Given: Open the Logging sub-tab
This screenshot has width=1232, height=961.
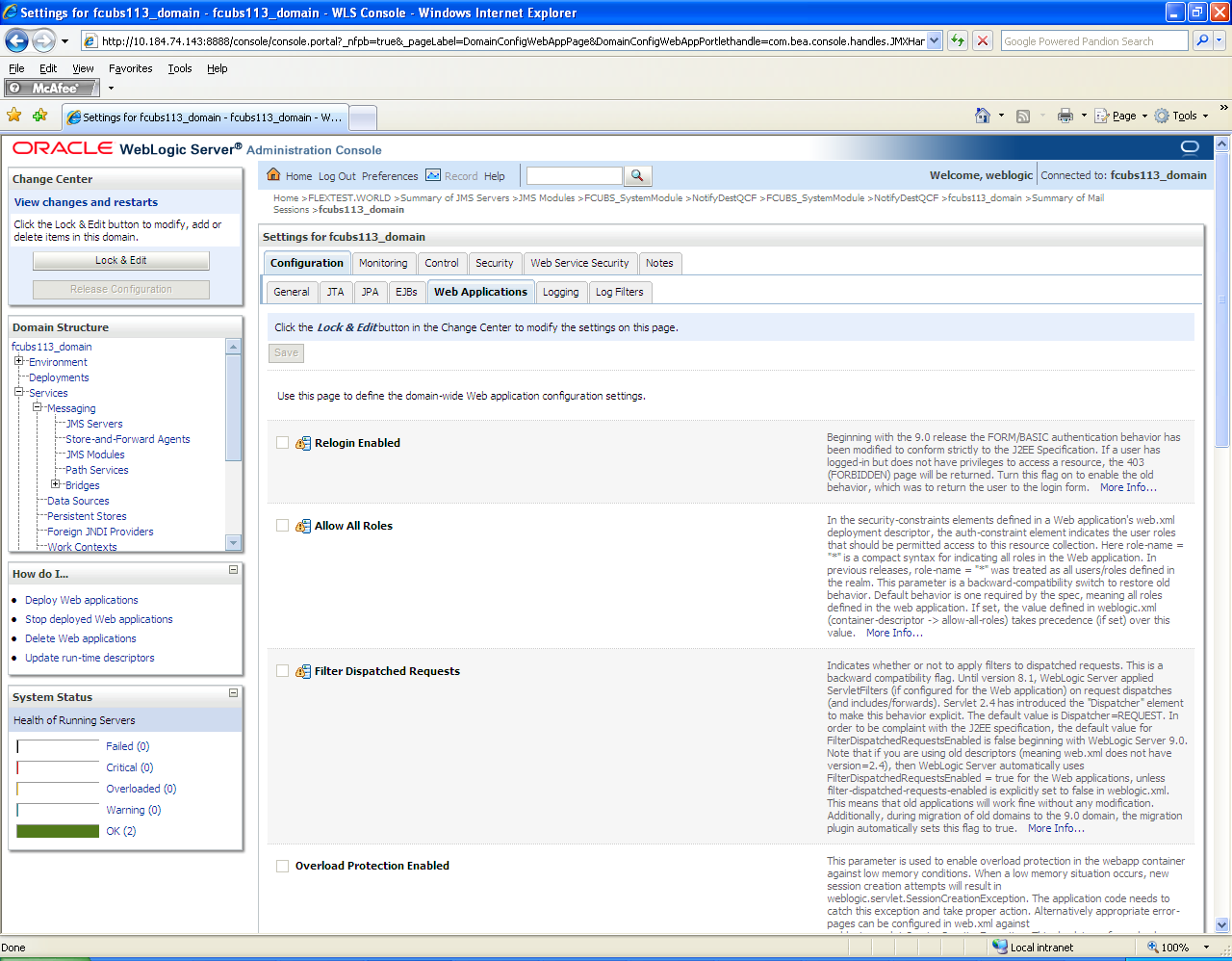Looking at the screenshot, I should pos(560,292).
